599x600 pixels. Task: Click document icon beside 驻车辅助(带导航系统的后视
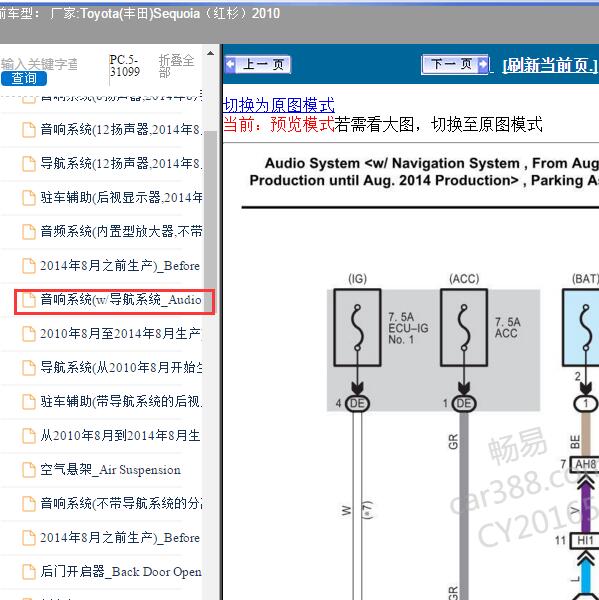tap(29, 402)
